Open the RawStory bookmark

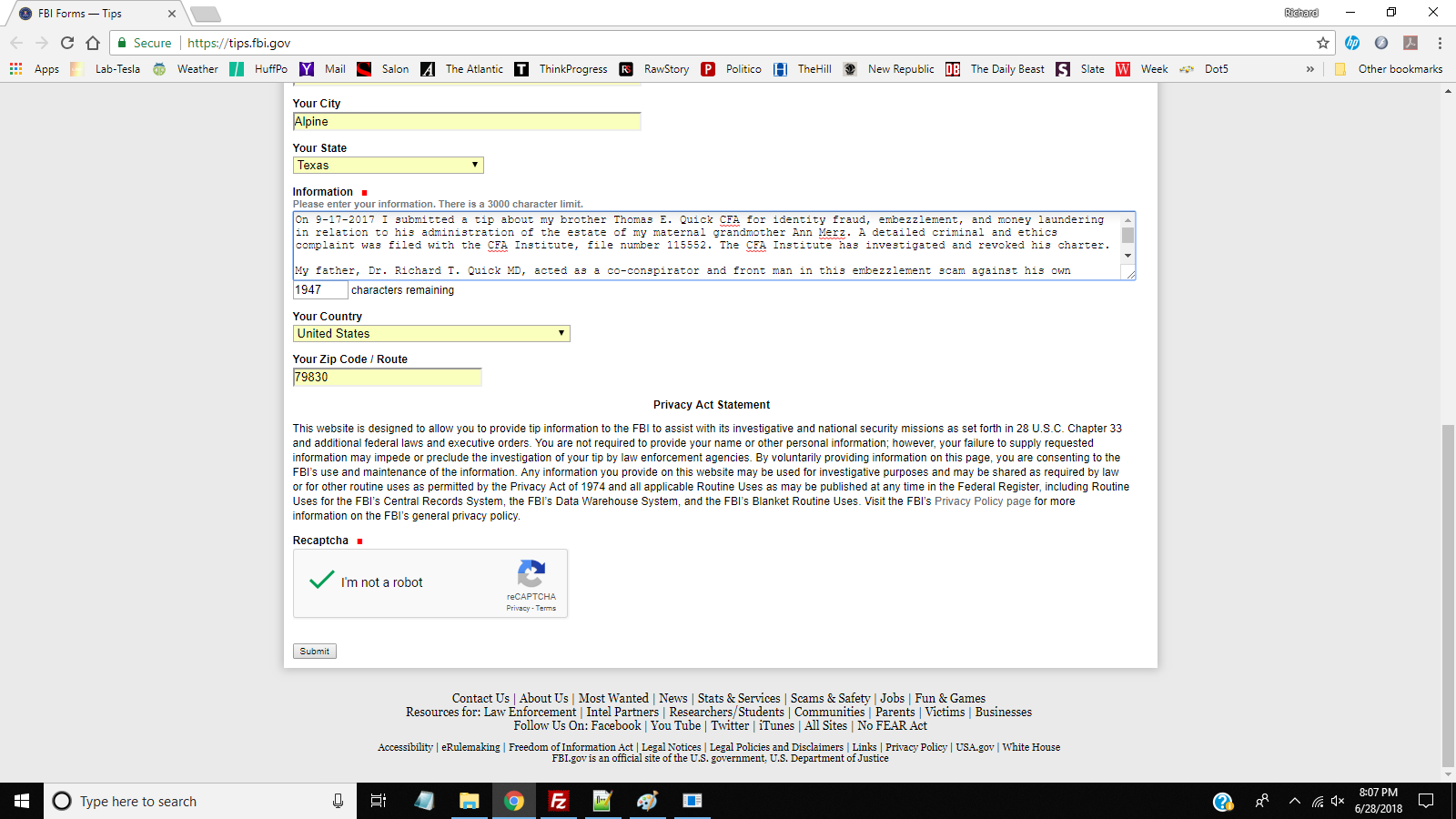[x=654, y=69]
